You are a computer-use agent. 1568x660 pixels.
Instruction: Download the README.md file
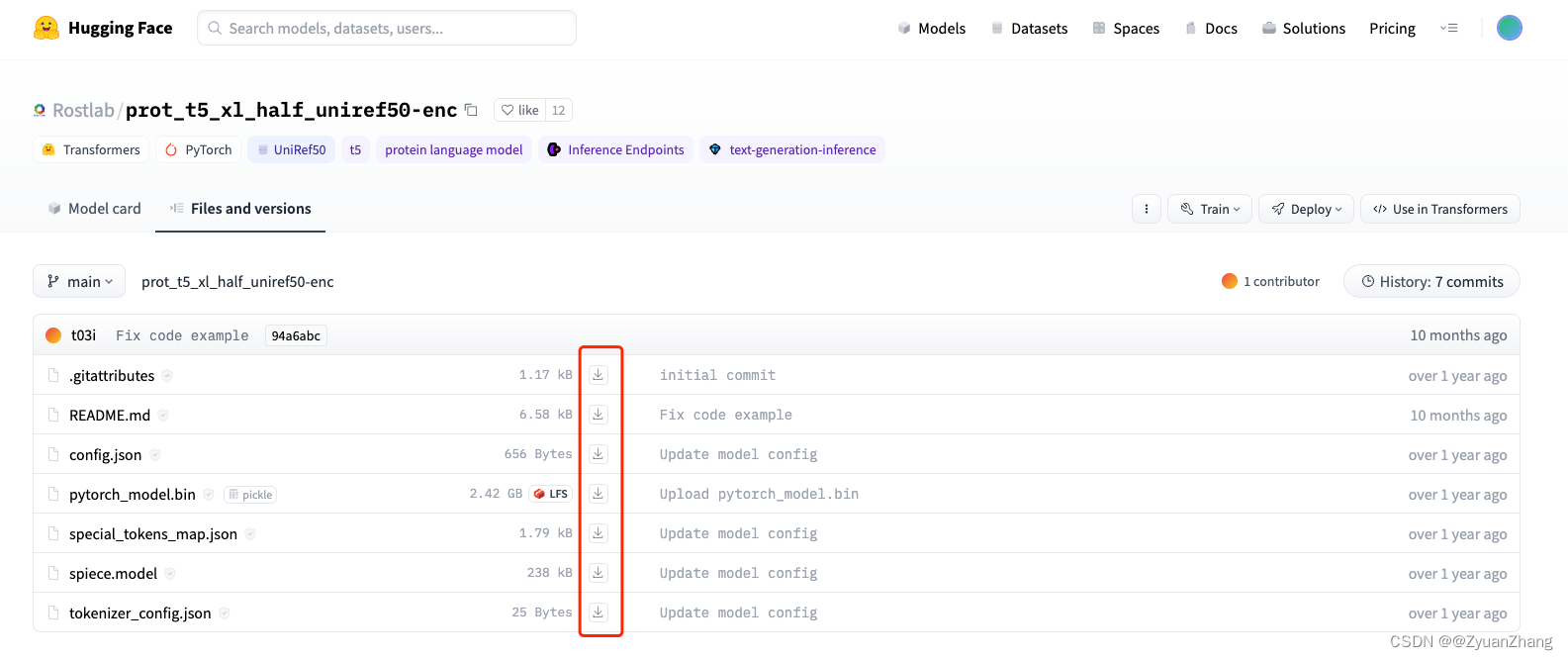pyautogui.click(x=599, y=415)
